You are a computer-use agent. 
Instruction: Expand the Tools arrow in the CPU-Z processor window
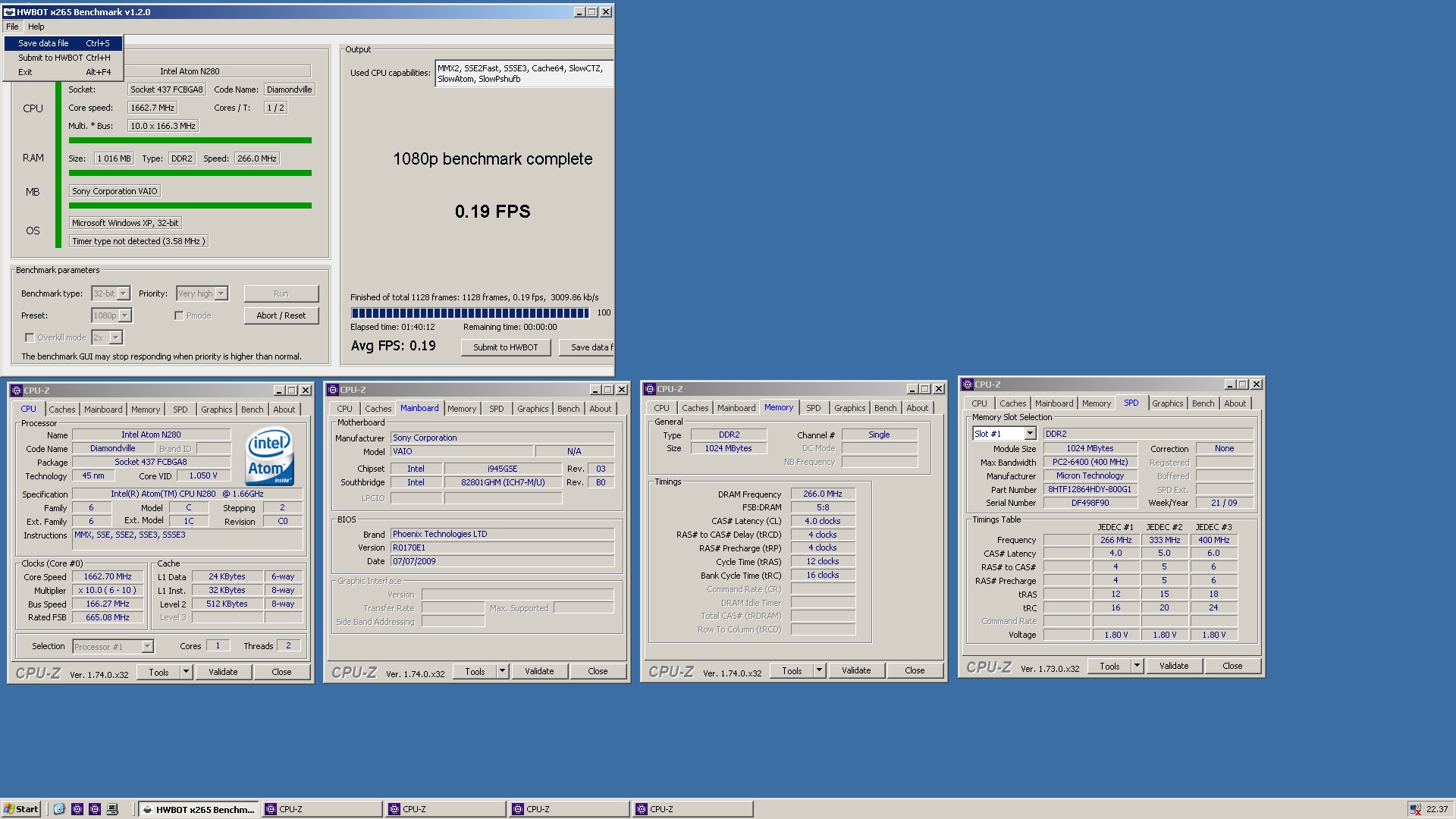coord(186,672)
